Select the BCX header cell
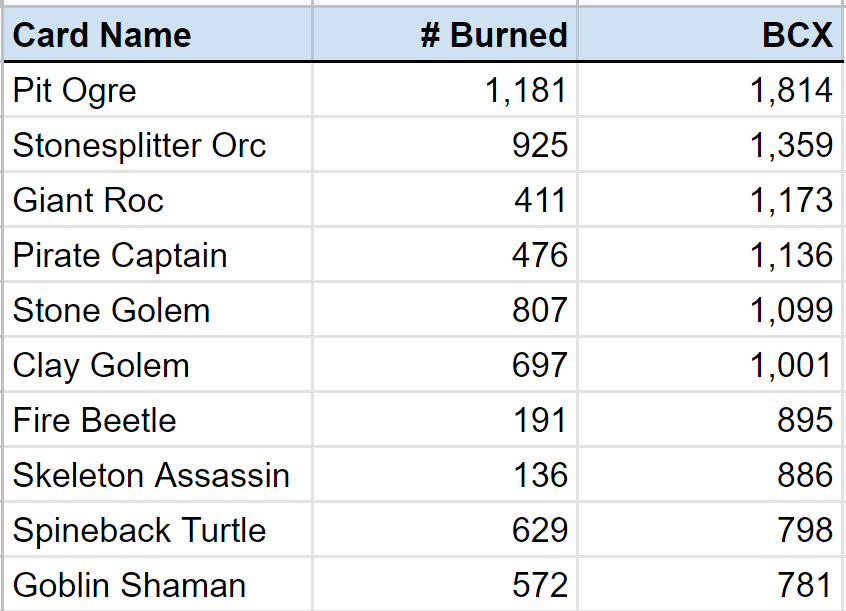 tap(797, 36)
